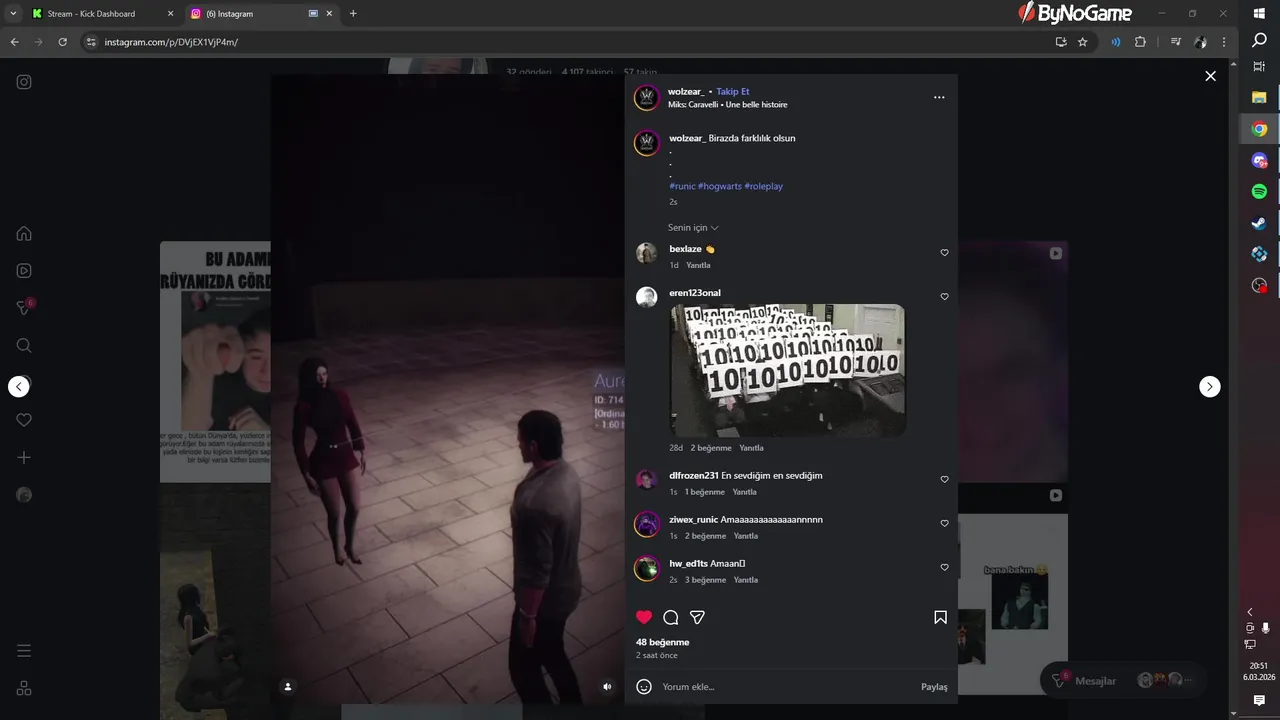This screenshot has width=1280, height=720.
Task: View likes on eren123onal's comment
Action: 711,448
